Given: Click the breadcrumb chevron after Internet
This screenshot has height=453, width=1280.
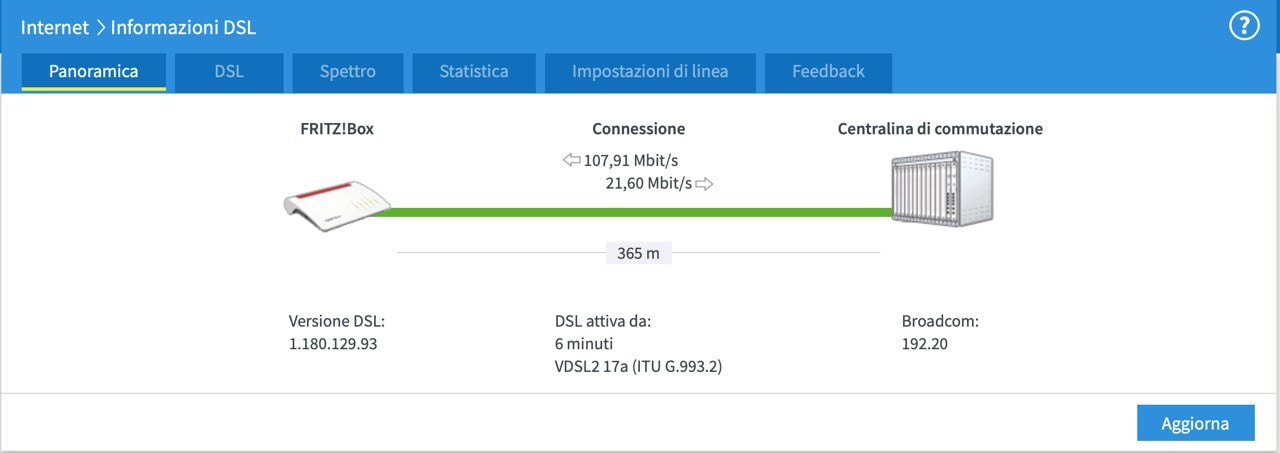Looking at the screenshot, I should tap(100, 28).
